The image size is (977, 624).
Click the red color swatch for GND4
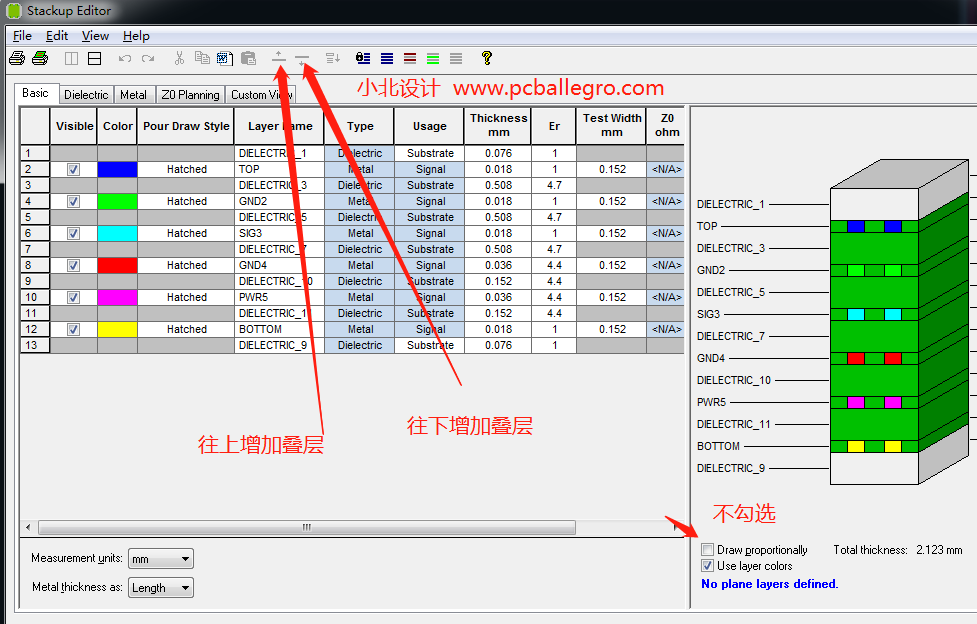pos(117,266)
